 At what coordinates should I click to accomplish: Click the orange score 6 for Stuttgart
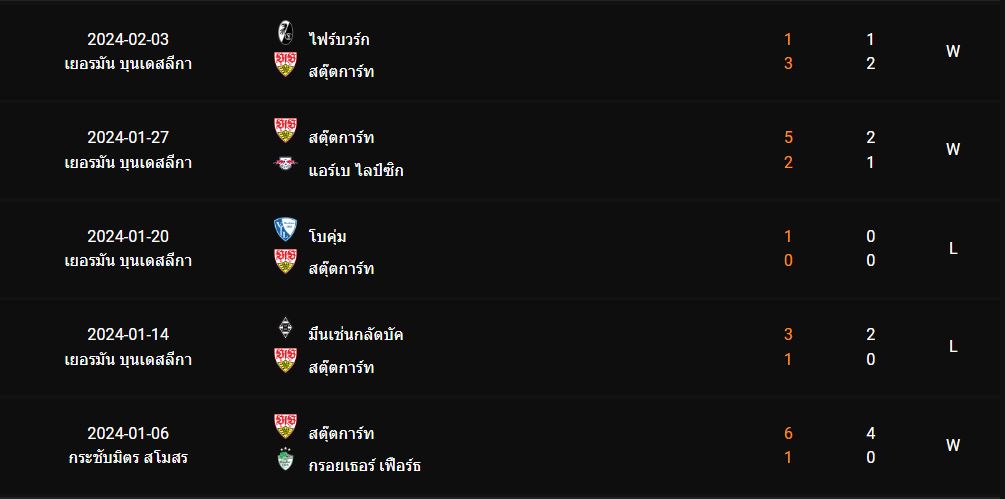tap(788, 434)
